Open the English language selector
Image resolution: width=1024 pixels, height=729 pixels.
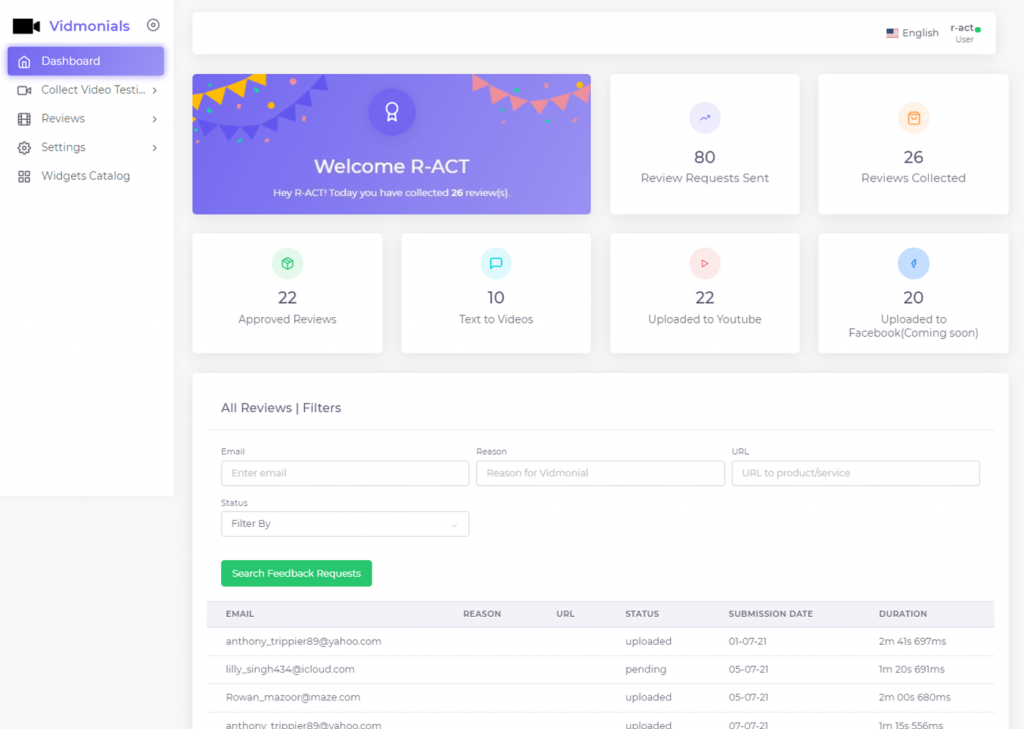tap(912, 33)
